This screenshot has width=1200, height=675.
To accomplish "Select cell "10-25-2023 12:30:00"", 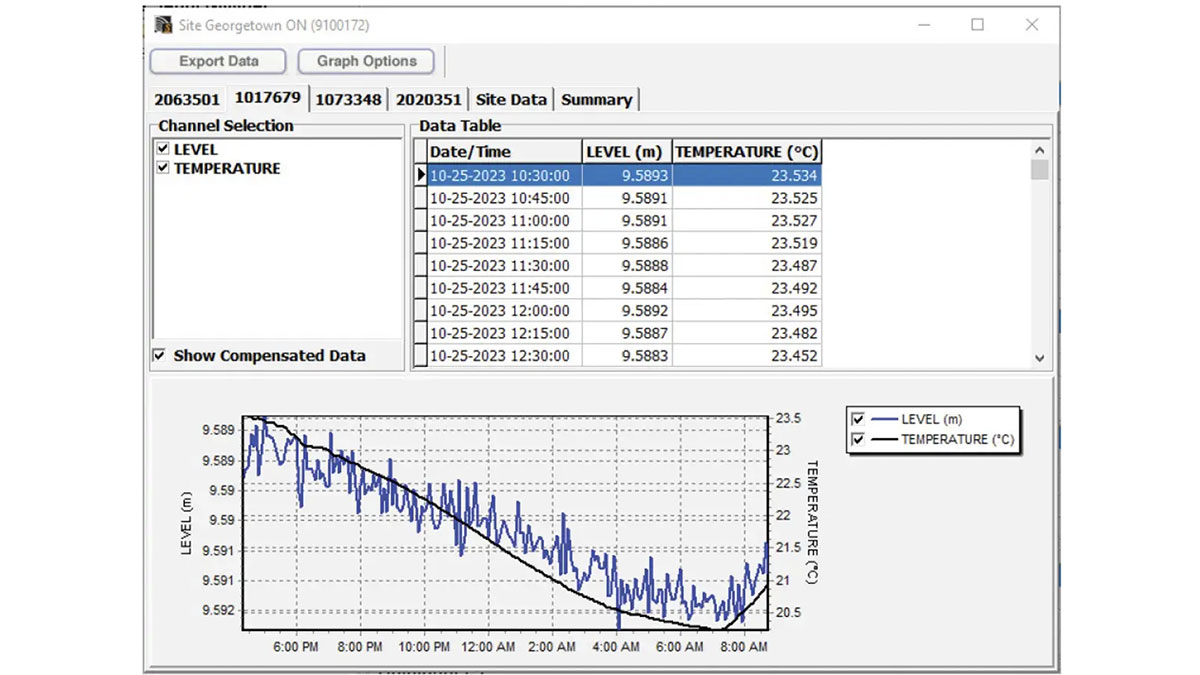I will [x=504, y=355].
